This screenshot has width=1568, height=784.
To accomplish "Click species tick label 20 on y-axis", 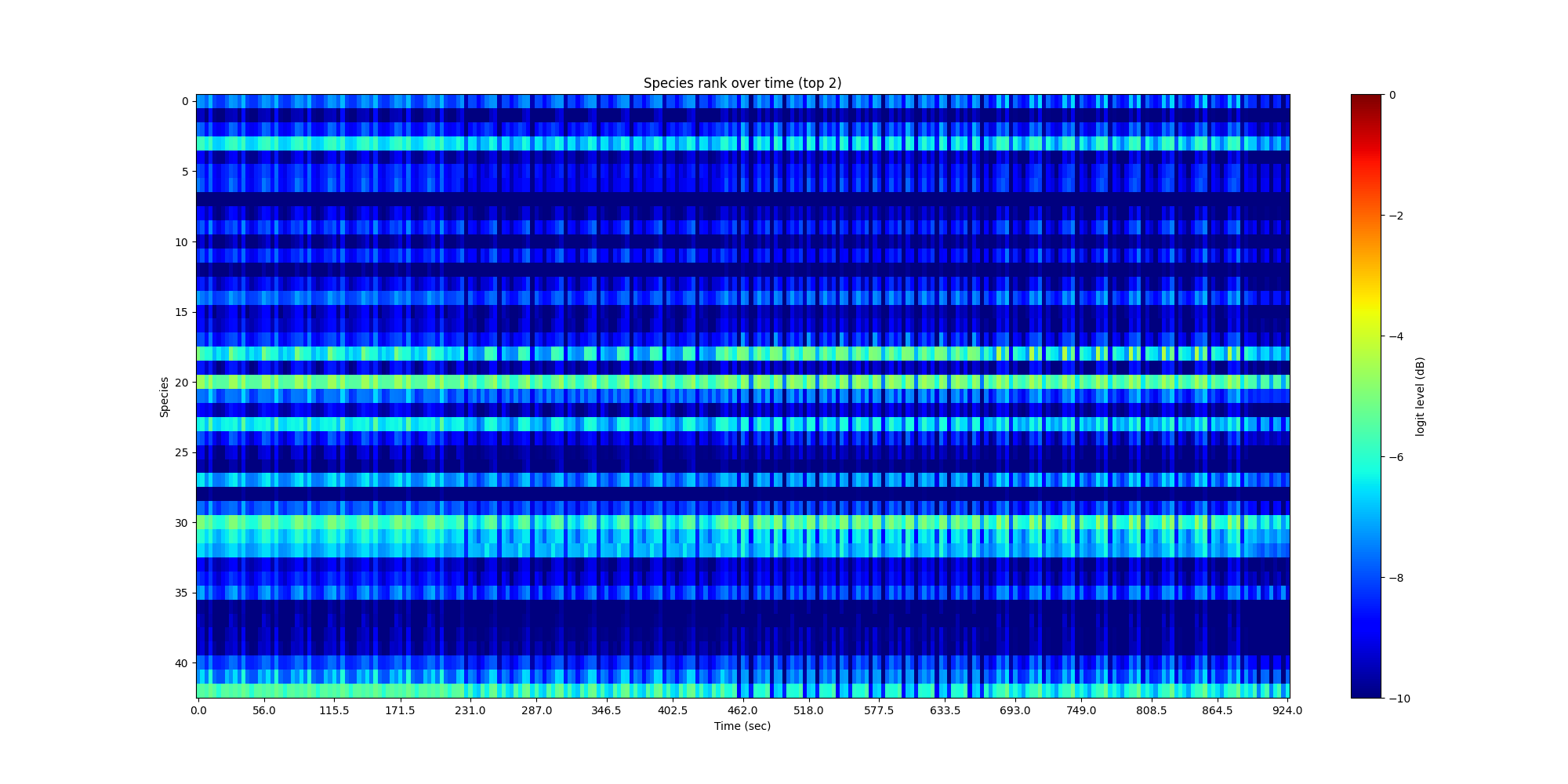I will point(181,383).
